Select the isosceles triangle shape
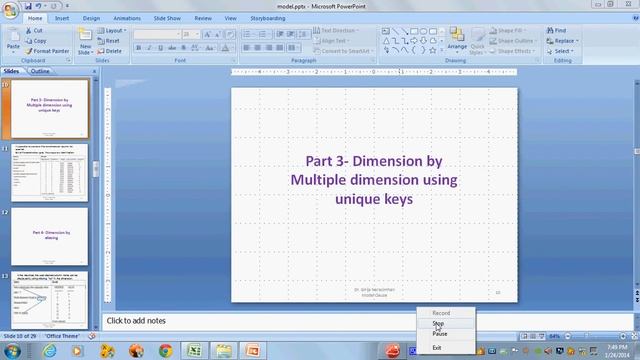The height and width of the screenshot is (360, 640). (386, 41)
